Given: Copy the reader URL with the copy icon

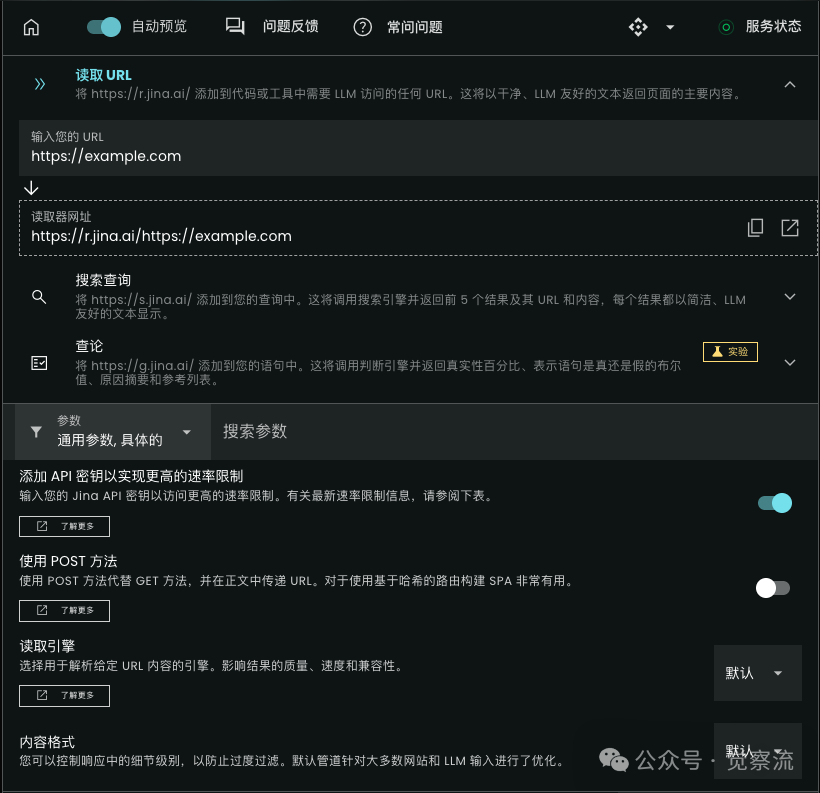Looking at the screenshot, I should (755, 228).
